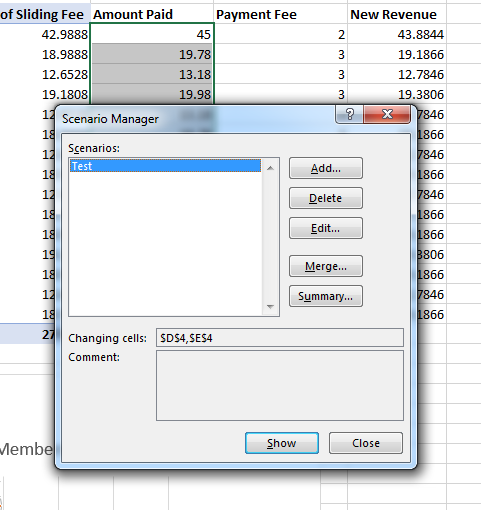This screenshot has height=510, width=481.
Task: Generate a scenario Summary... report
Action: [x=326, y=296]
